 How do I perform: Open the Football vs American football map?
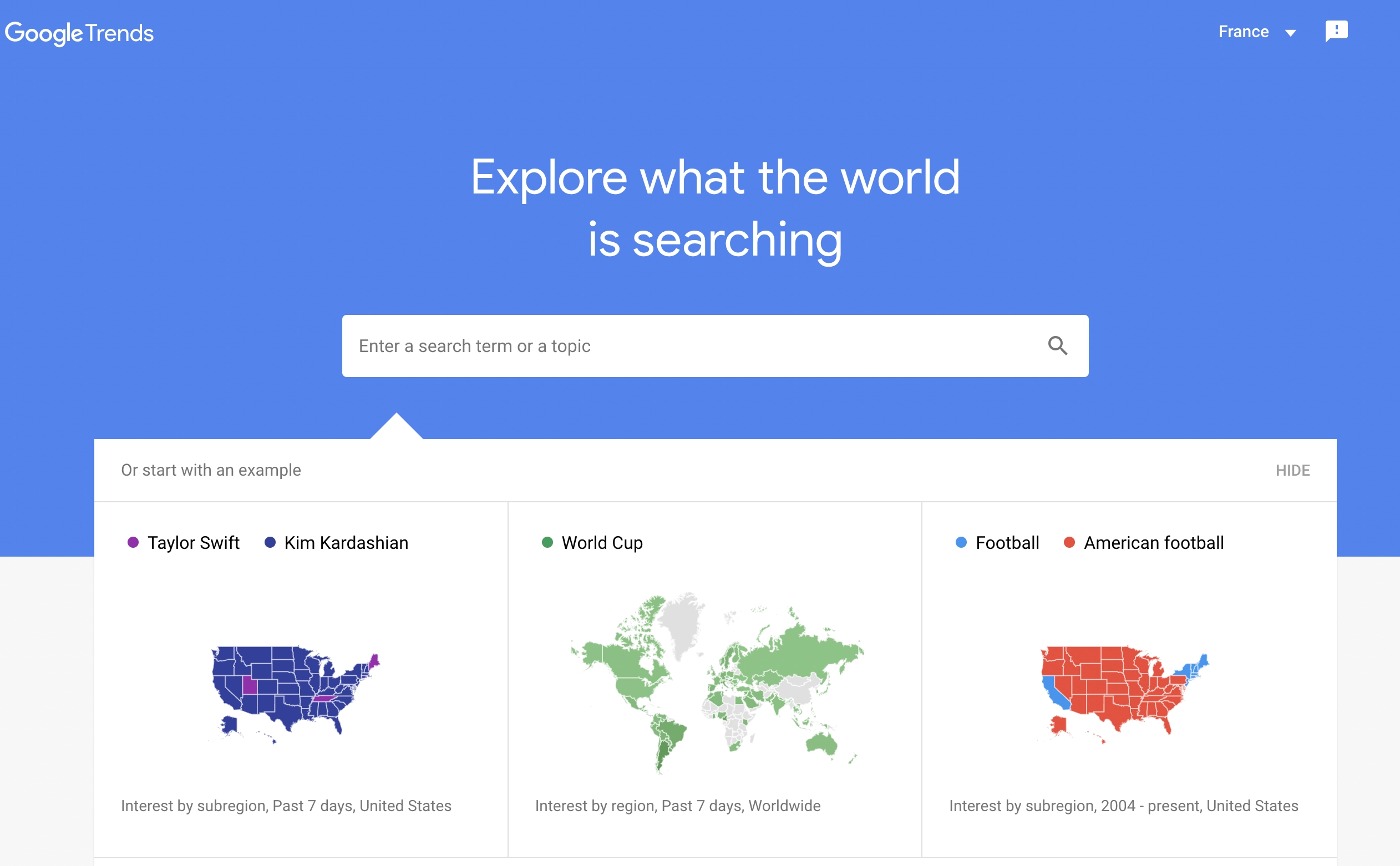click(x=1124, y=693)
